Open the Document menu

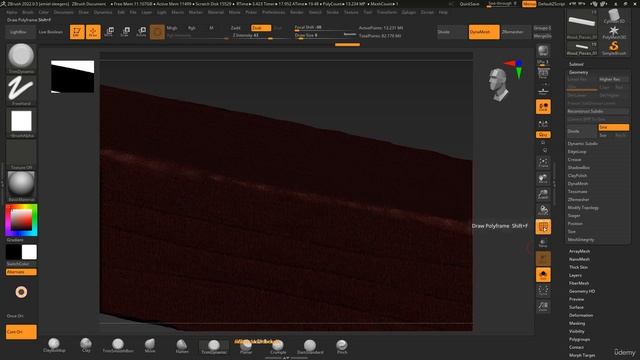64,12
